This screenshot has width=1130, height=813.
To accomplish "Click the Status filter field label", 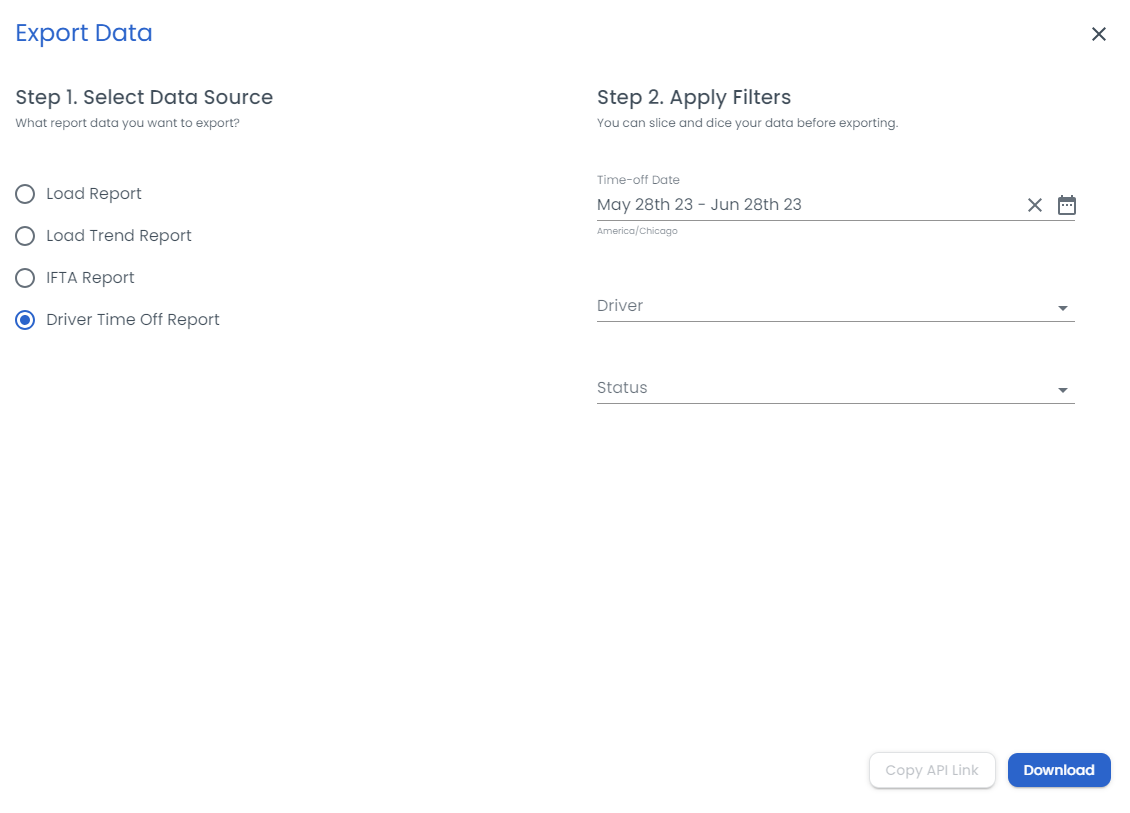I will 622,388.
